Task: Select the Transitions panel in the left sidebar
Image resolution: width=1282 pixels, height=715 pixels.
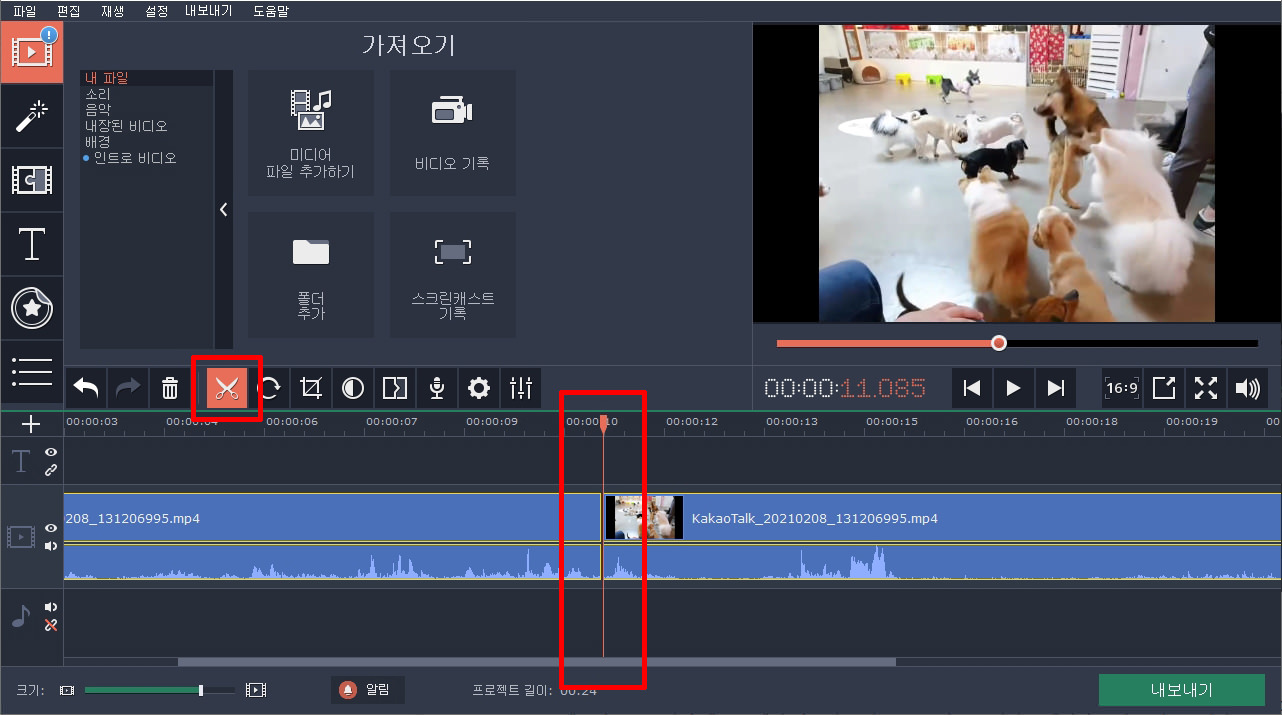Action: tap(32, 180)
